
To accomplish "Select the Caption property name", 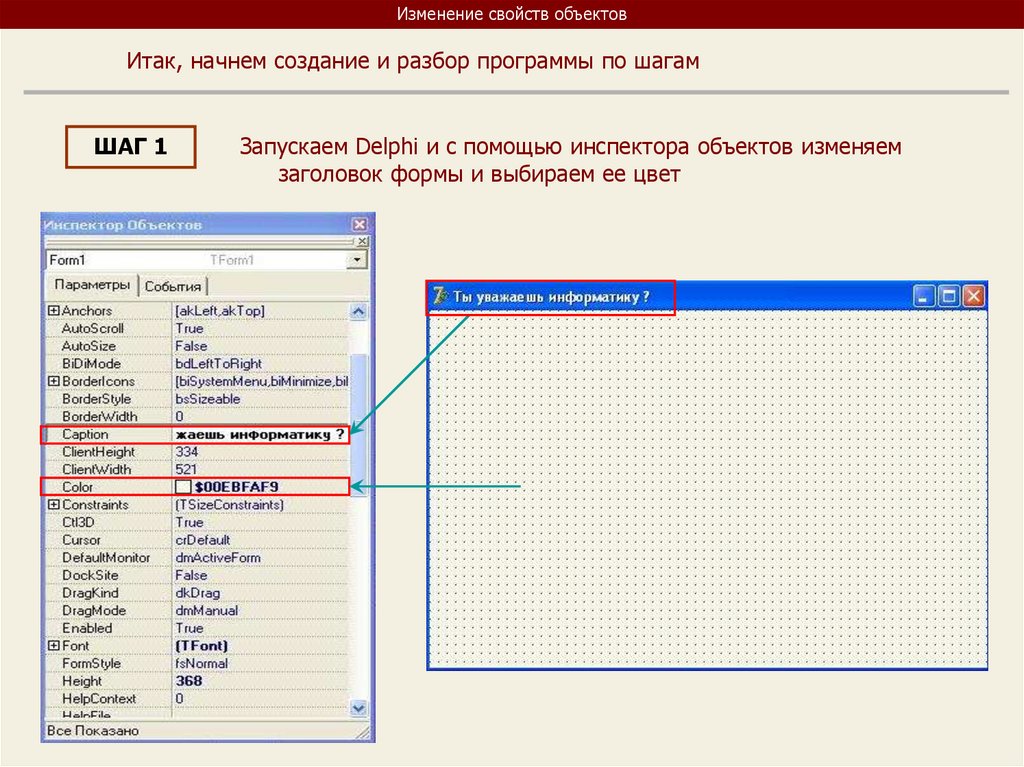I will click(x=86, y=434).
